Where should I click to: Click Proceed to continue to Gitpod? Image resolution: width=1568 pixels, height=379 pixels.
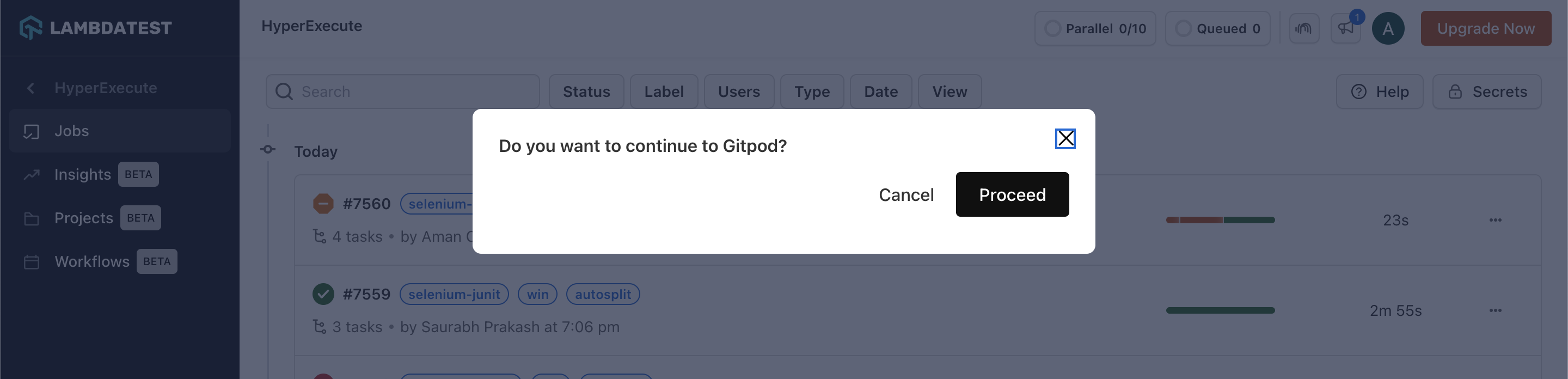(1012, 194)
